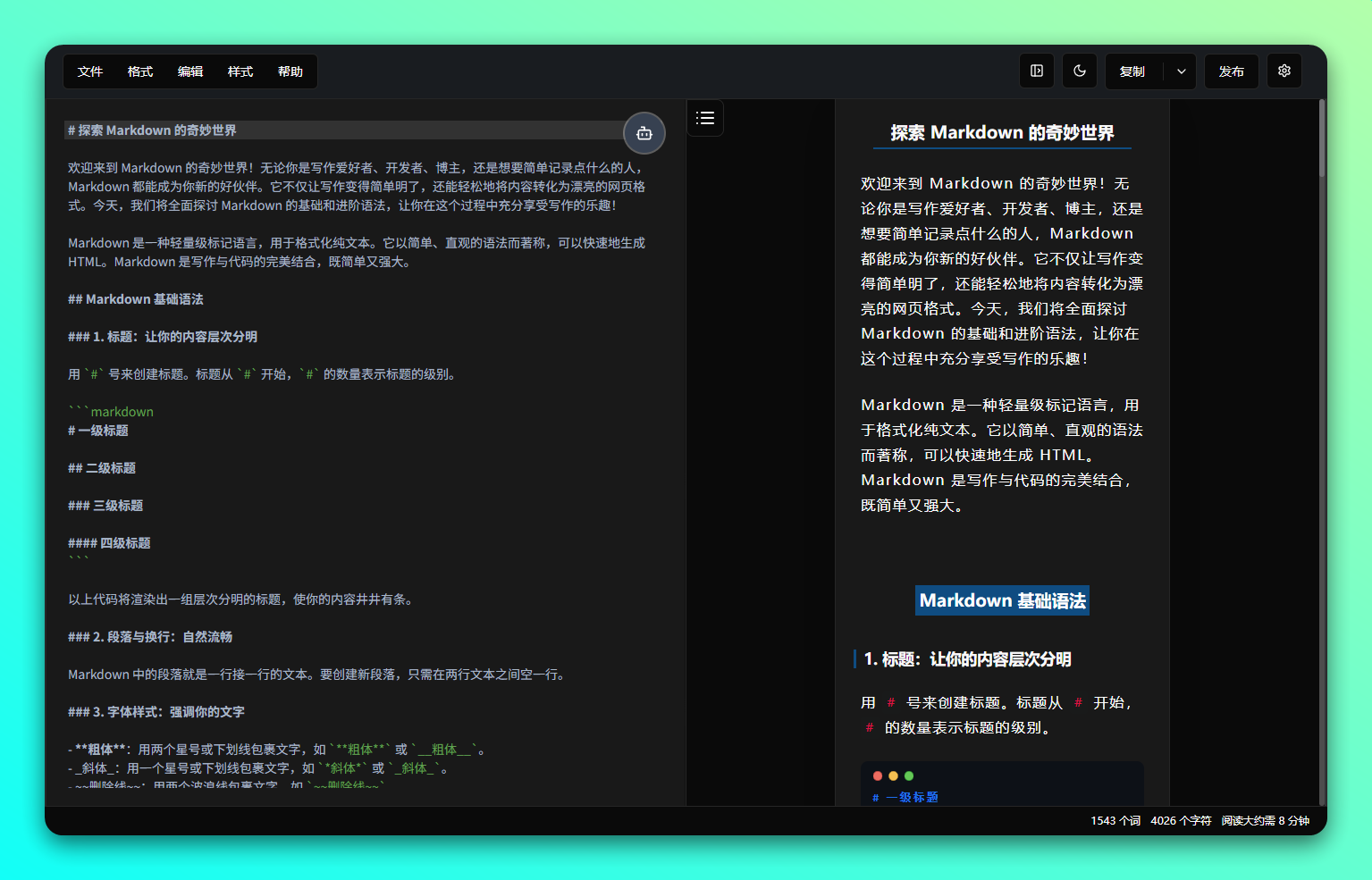Click the editor line '### 三级标题'

105,506
